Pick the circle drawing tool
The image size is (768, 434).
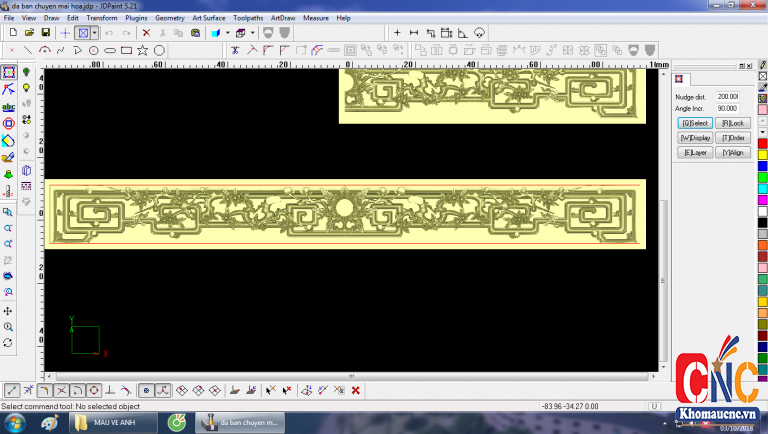click(159, 49)
